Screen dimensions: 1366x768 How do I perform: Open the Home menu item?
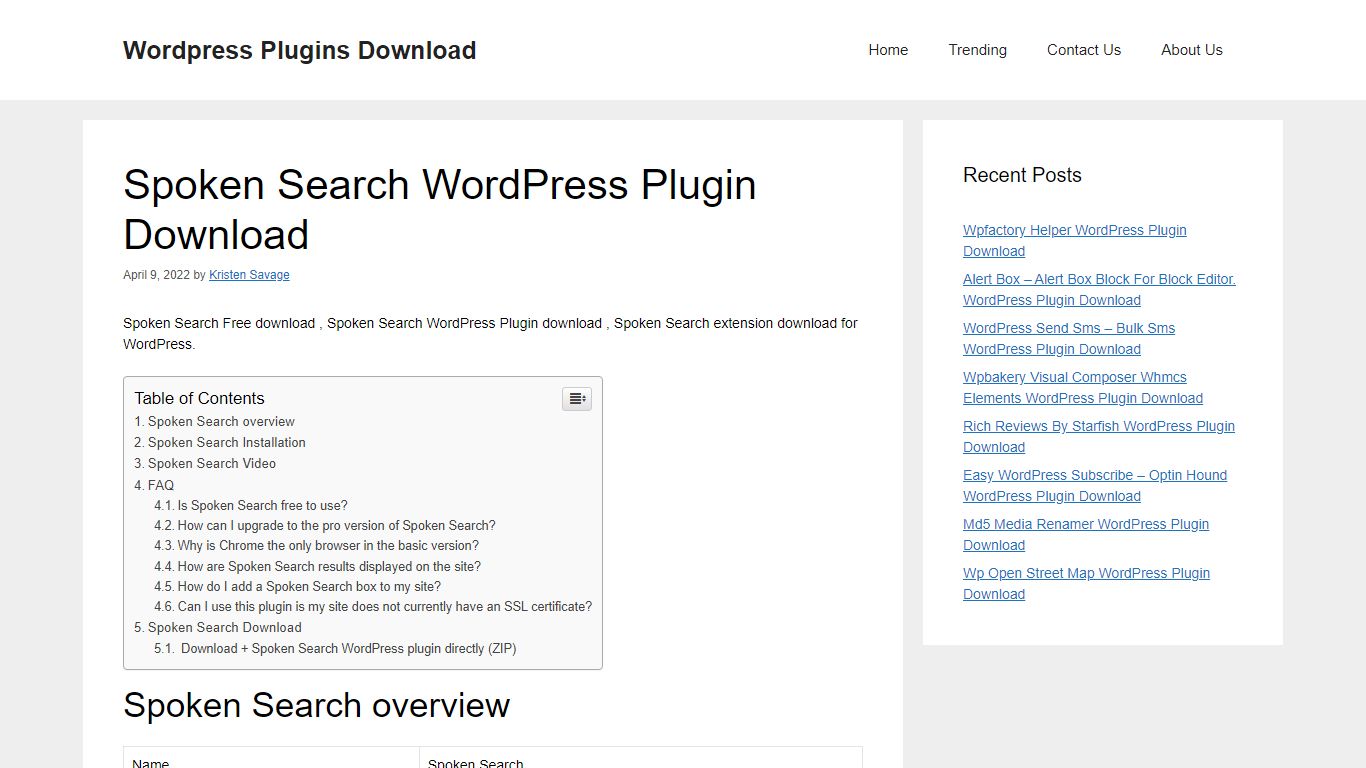pyautogui.click(x=888, y=50)
